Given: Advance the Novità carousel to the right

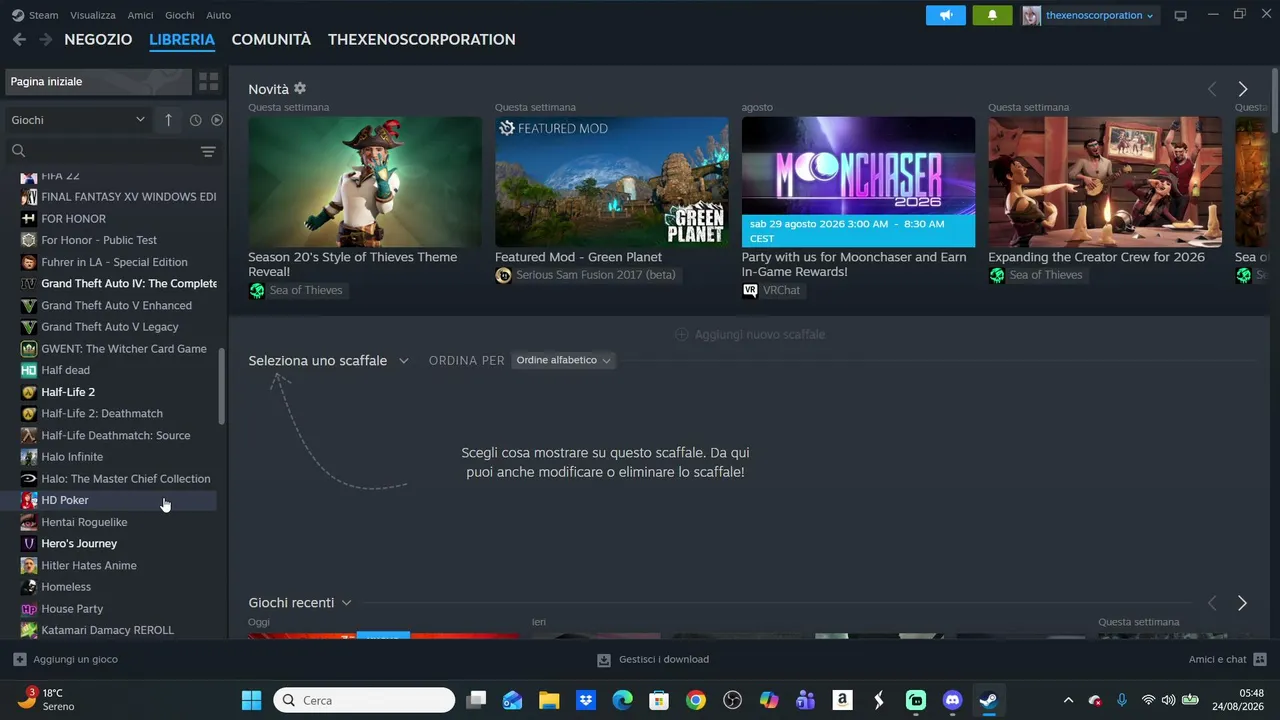Looking at the screenshot, I should point(1243,89).
